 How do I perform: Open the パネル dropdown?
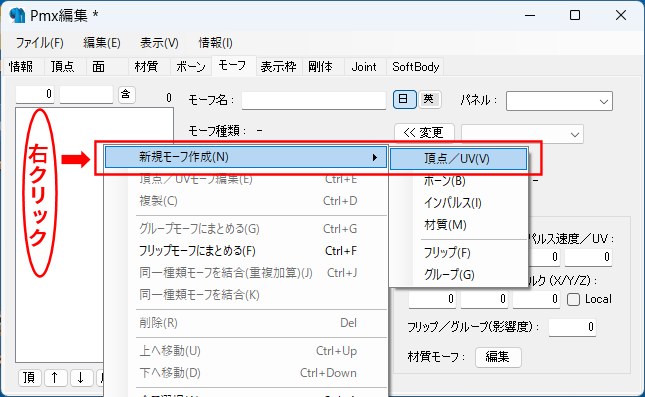(559, 101)
